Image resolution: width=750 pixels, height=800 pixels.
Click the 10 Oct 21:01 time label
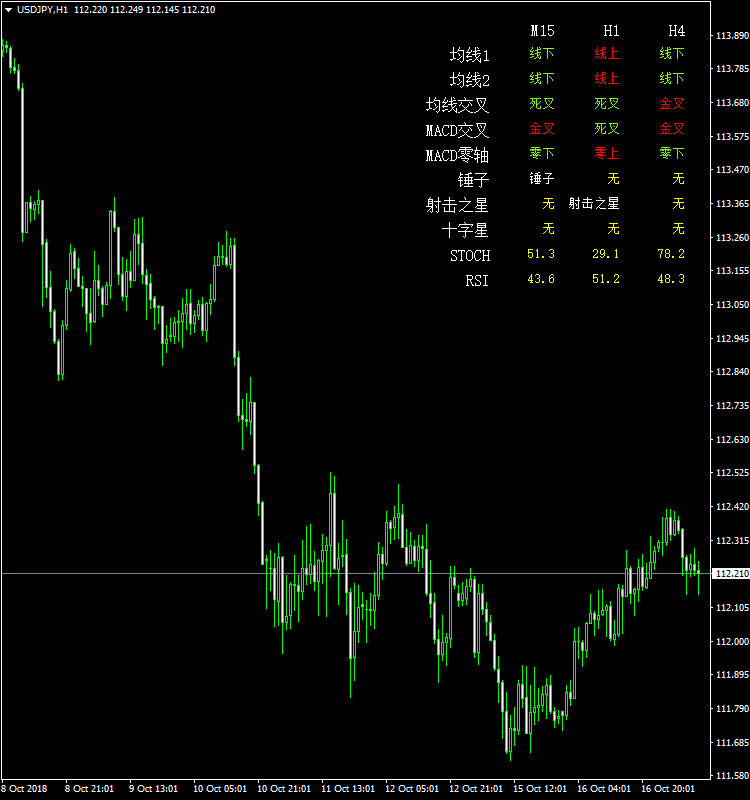pos(284,789)
